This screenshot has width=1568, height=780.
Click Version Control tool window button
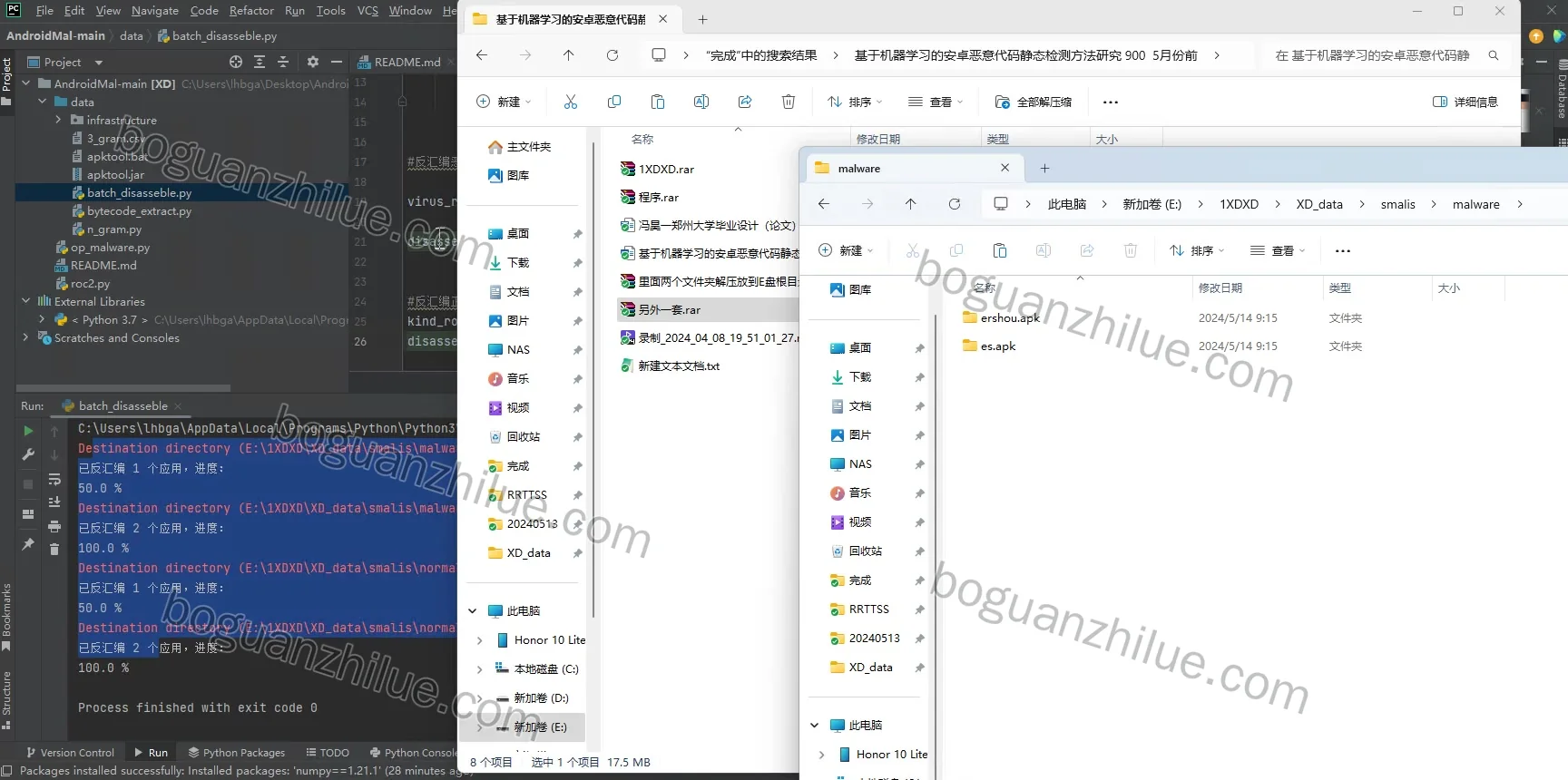[x=70, y=753]
